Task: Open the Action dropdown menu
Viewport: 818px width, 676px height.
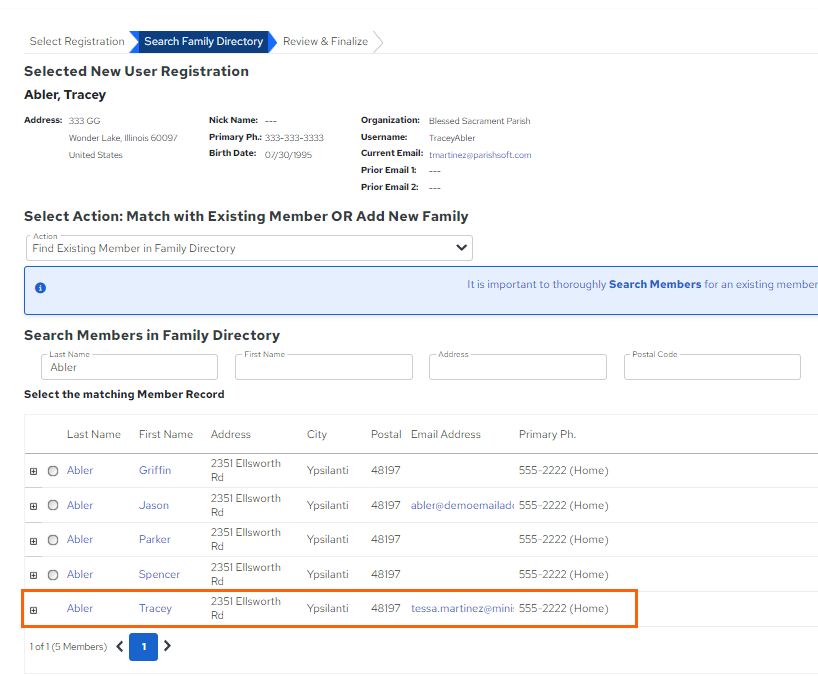Action: pyautogui.click(x=249, y=248)
